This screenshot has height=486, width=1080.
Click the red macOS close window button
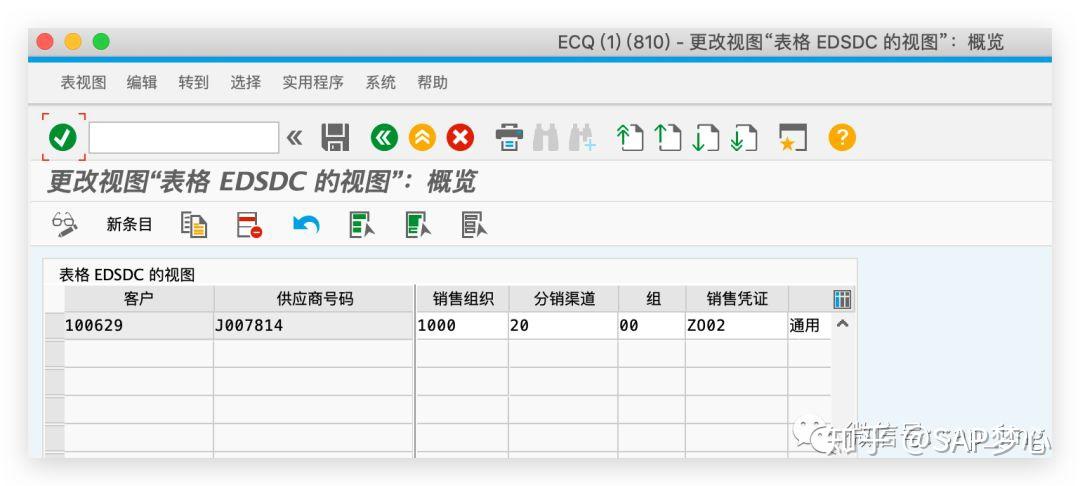tap(45, 42)
